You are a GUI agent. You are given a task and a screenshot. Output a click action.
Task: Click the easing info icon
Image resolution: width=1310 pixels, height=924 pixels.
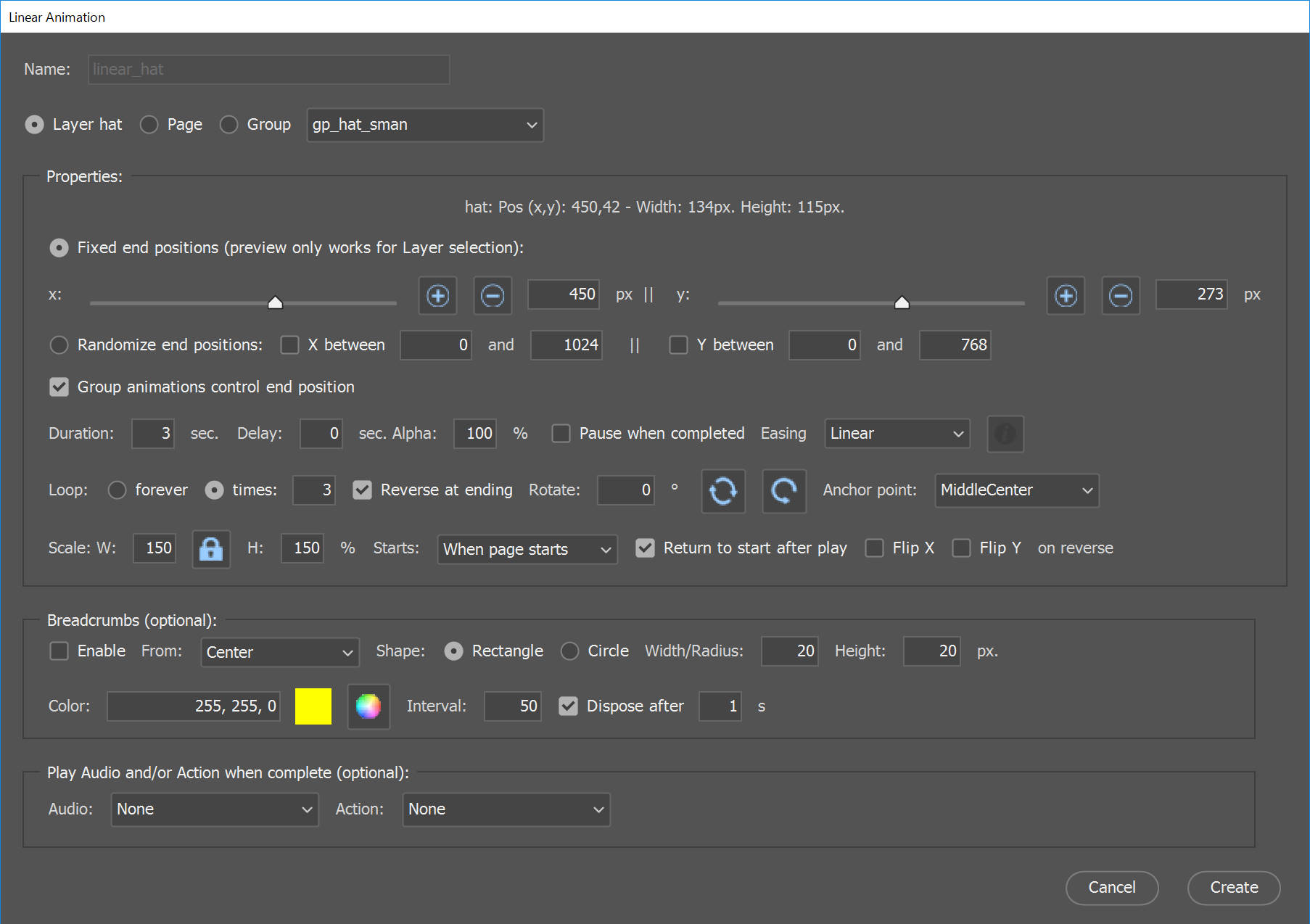pos(1005,434)
